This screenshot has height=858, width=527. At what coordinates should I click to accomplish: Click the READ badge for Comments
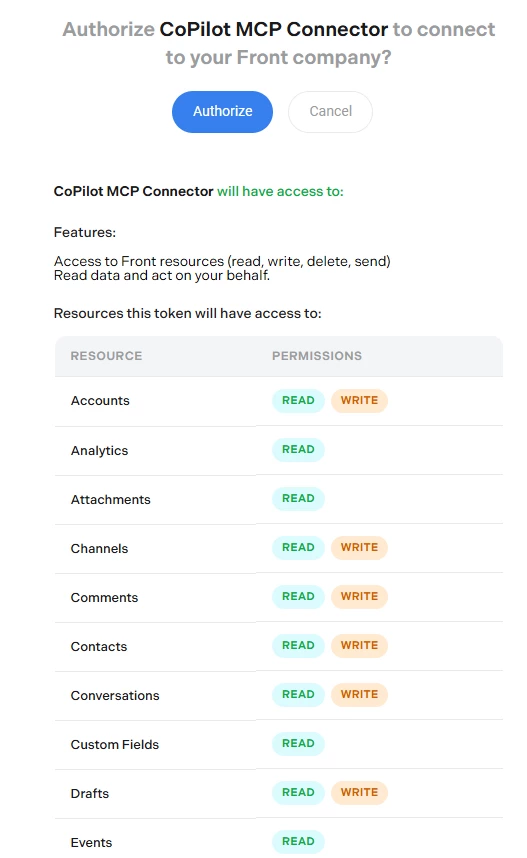[x=298, y=596]
